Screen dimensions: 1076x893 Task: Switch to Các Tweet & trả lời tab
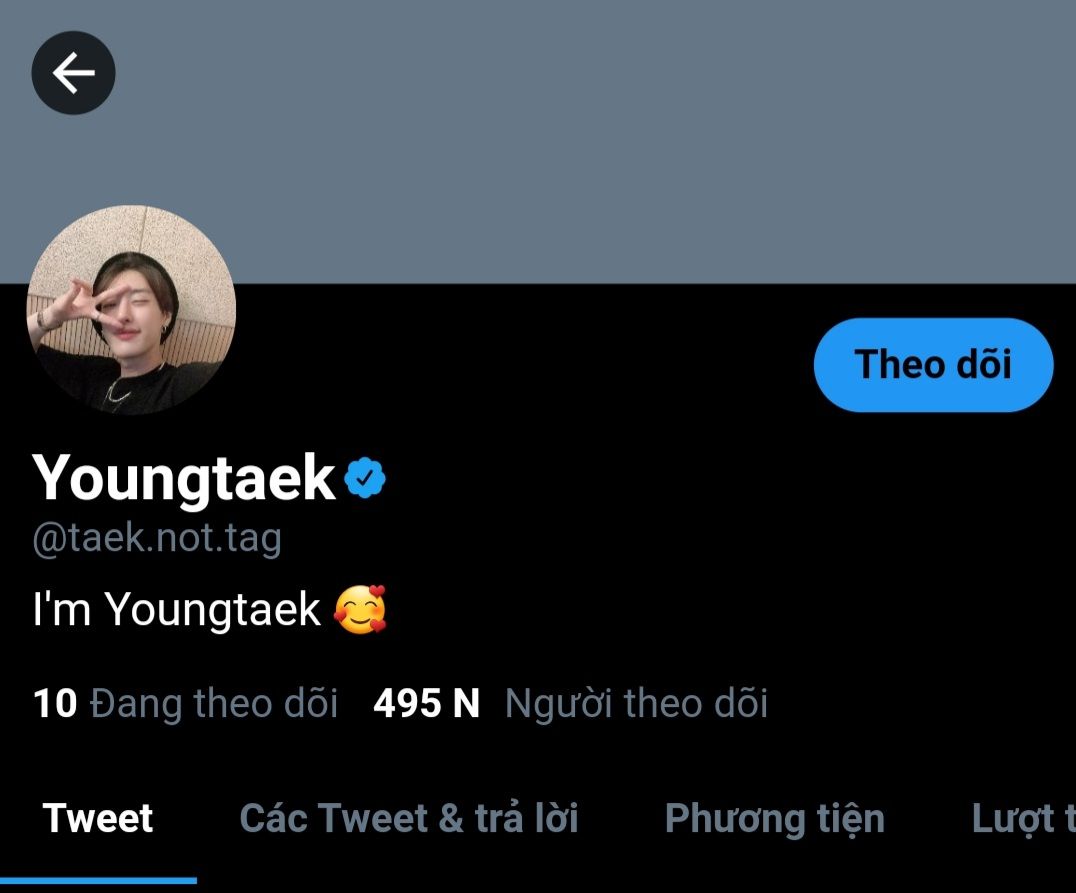click(409, 818)
